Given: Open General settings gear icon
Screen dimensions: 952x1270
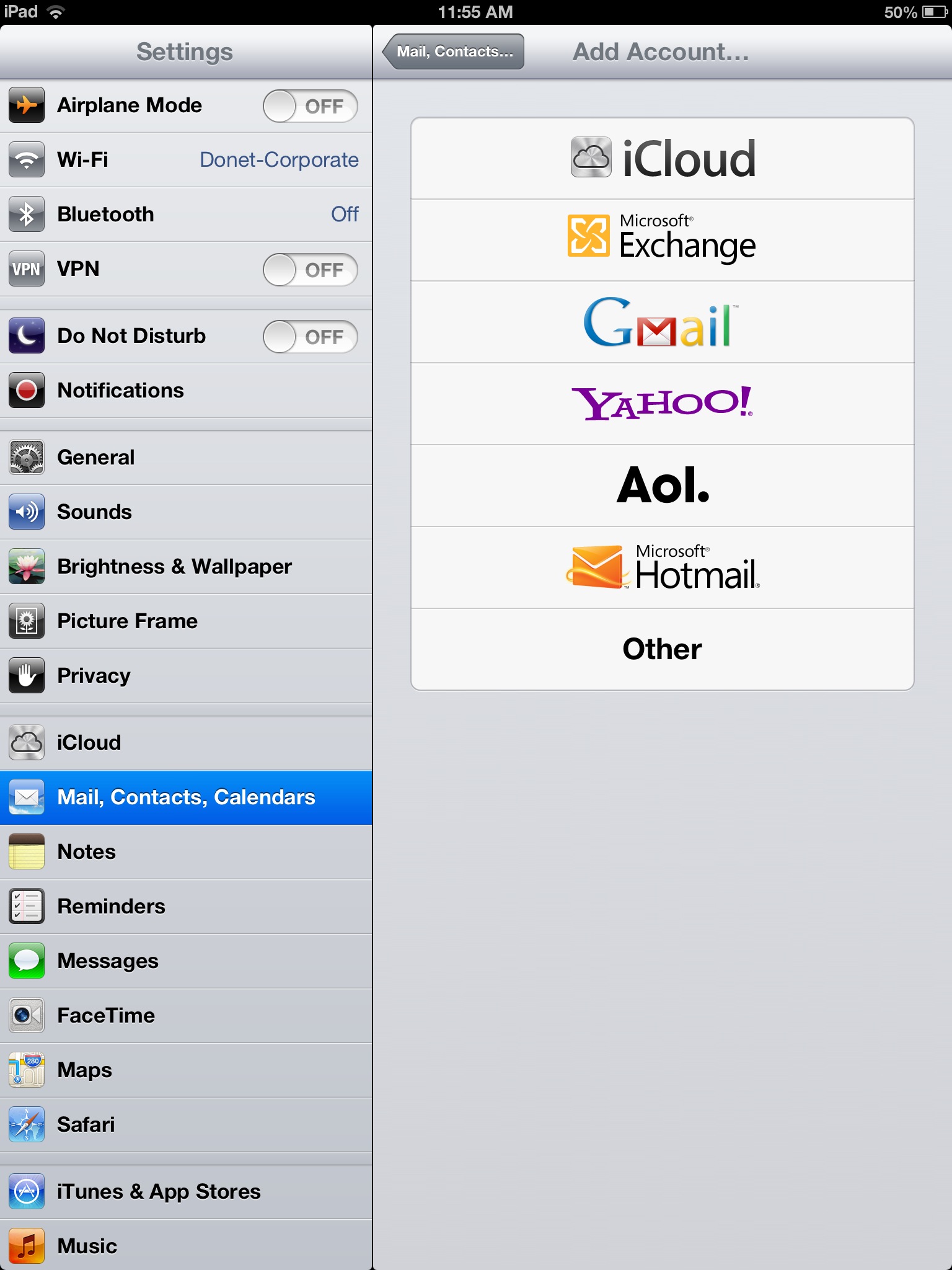Looking at the screenshot, I should (27, 457).
